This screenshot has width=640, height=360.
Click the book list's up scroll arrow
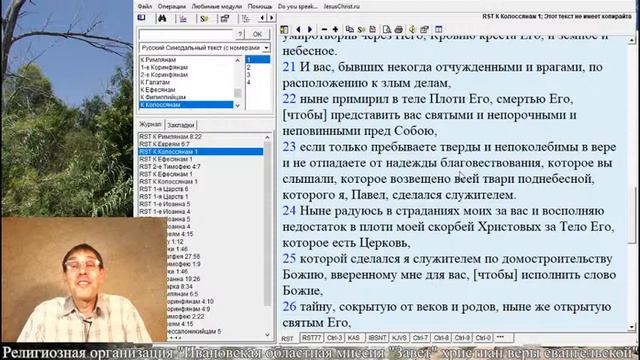[238, 60]
